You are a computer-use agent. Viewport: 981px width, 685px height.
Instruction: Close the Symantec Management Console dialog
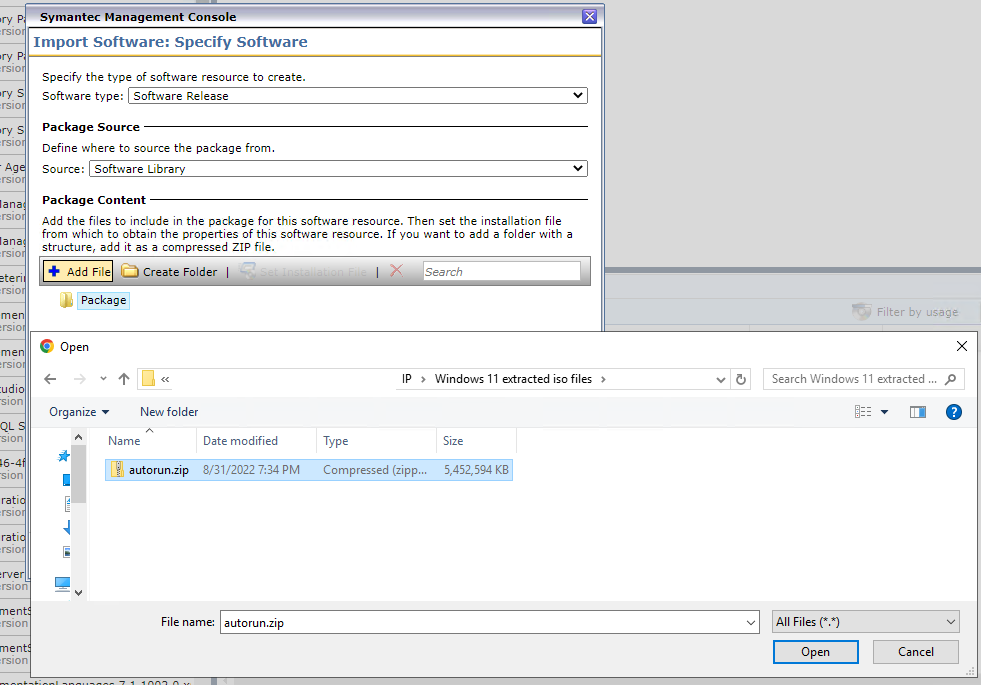pyautogui.click(x=589, y=17)
